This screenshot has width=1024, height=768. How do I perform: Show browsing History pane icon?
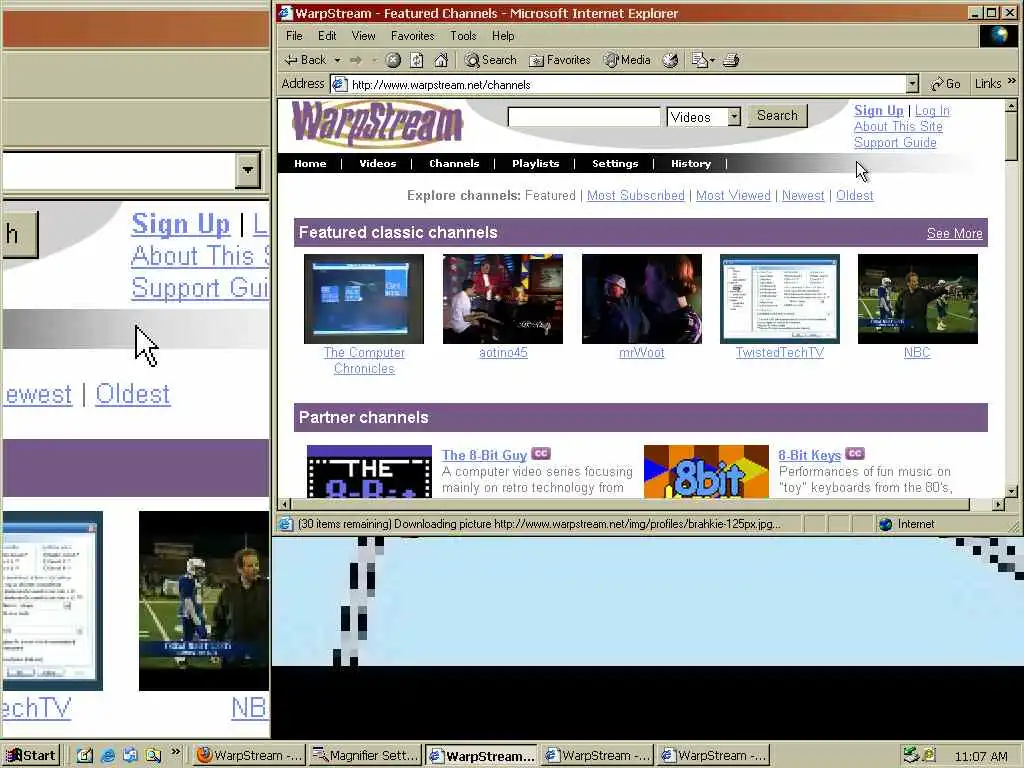(x=670, y=60)
